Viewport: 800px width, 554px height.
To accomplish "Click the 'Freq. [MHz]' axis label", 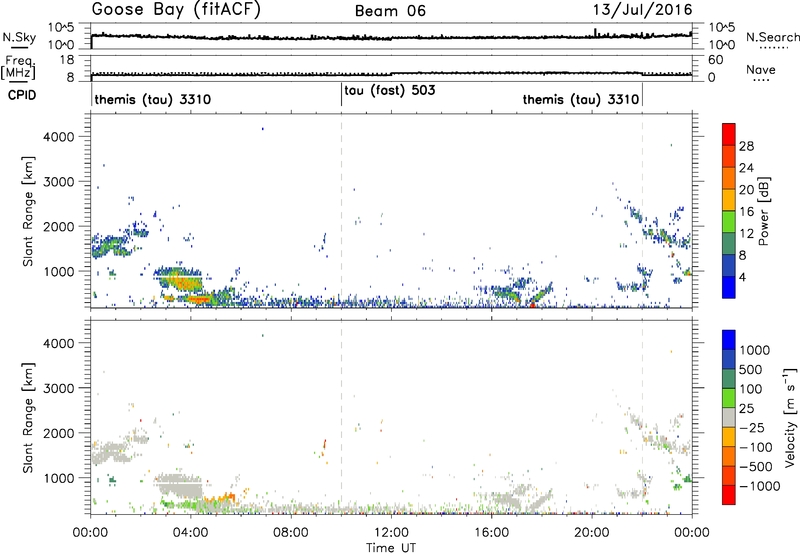I will pos(18,68).
